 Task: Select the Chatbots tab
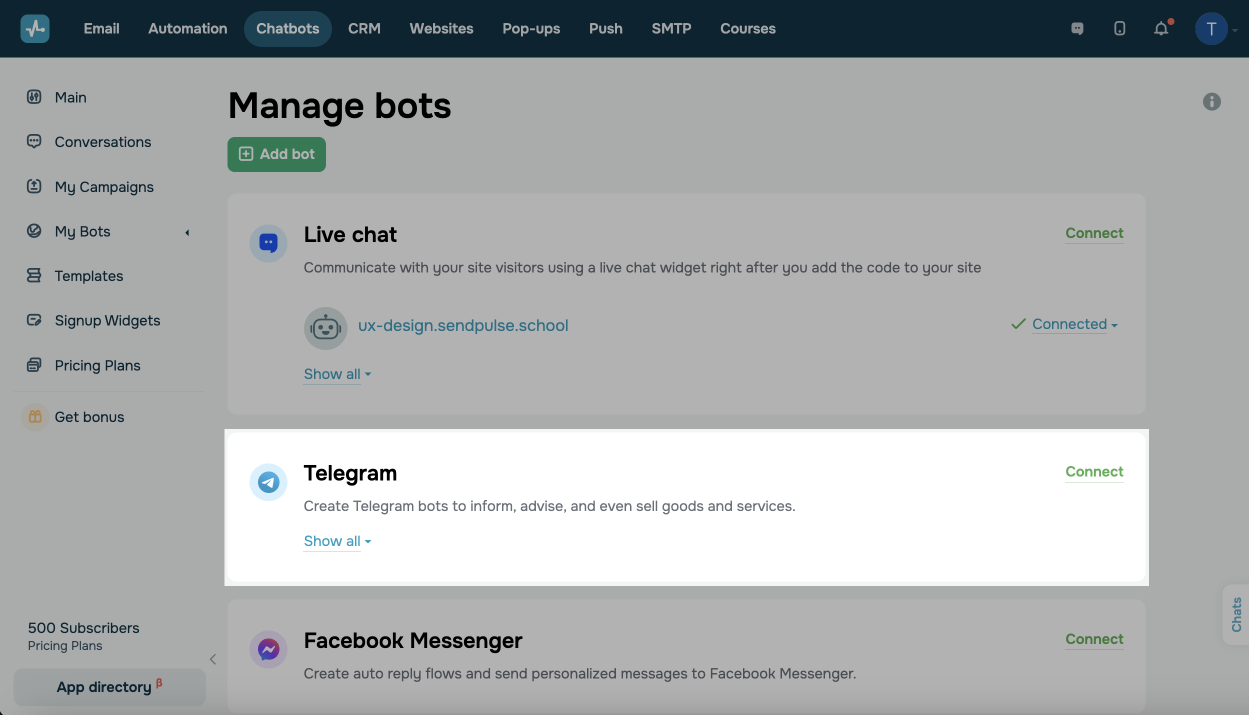pos(288,29)
